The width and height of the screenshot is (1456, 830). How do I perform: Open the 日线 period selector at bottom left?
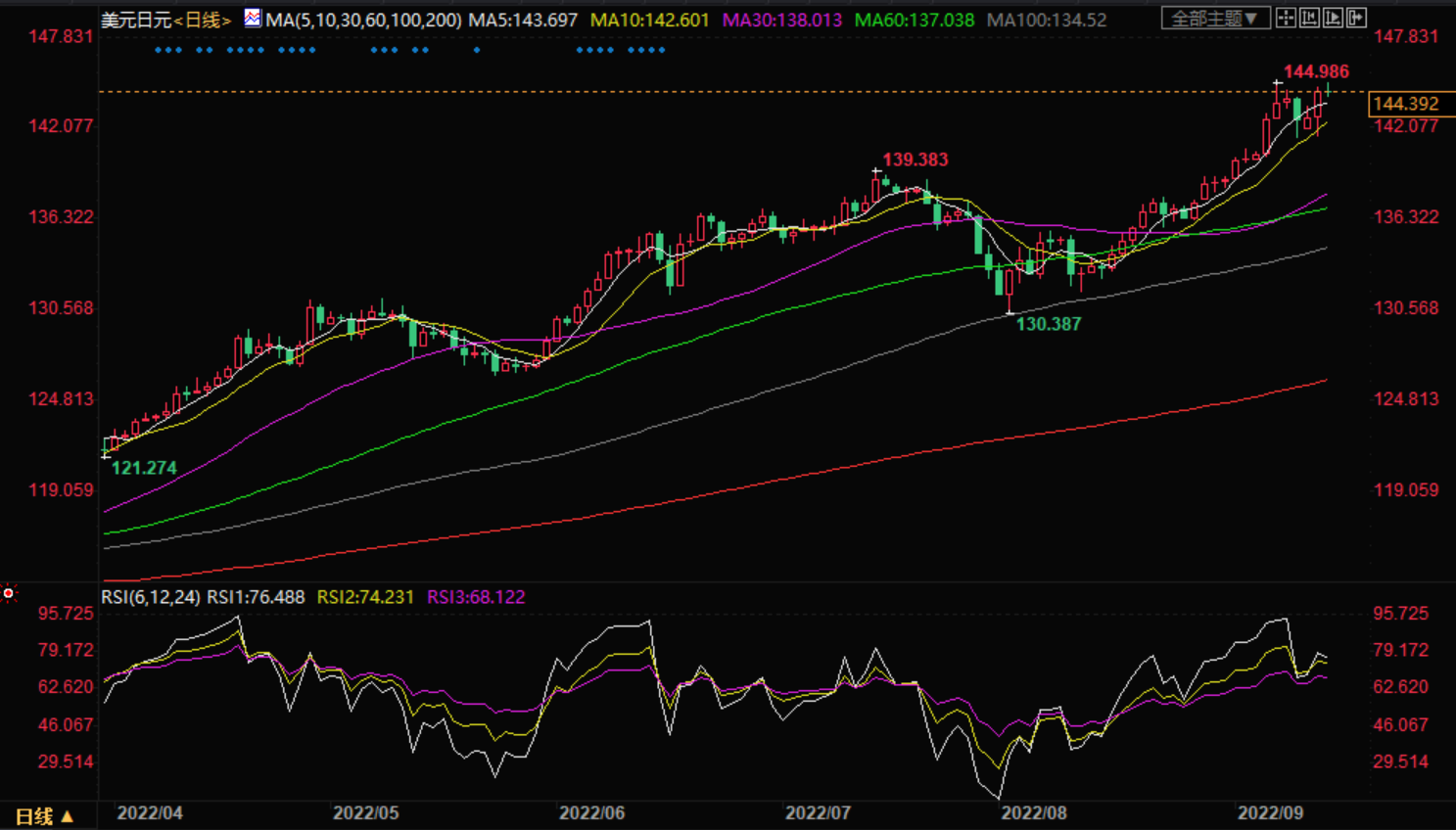[44, 816]
